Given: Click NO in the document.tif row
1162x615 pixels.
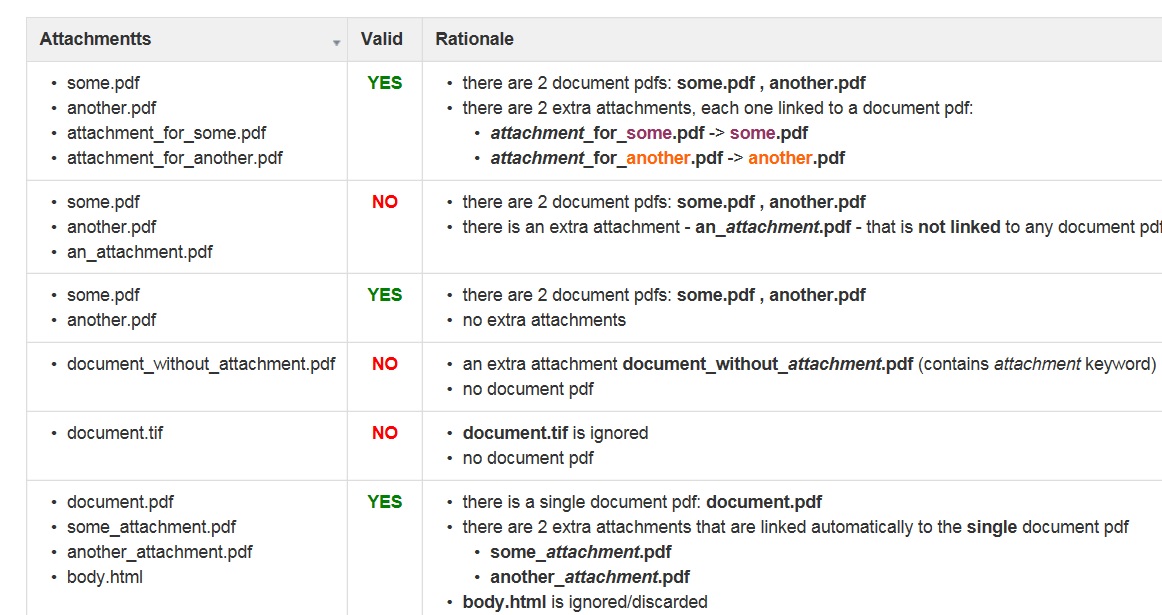Looking at the screenshot, I should click(385, 433).
